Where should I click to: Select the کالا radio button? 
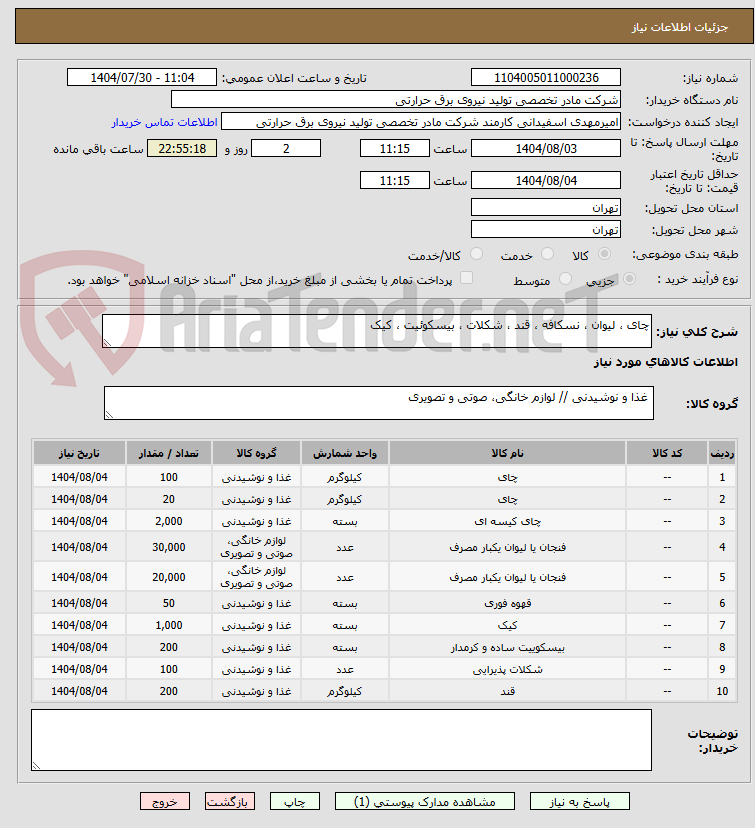pyautogui.click(x=605, y=254)
